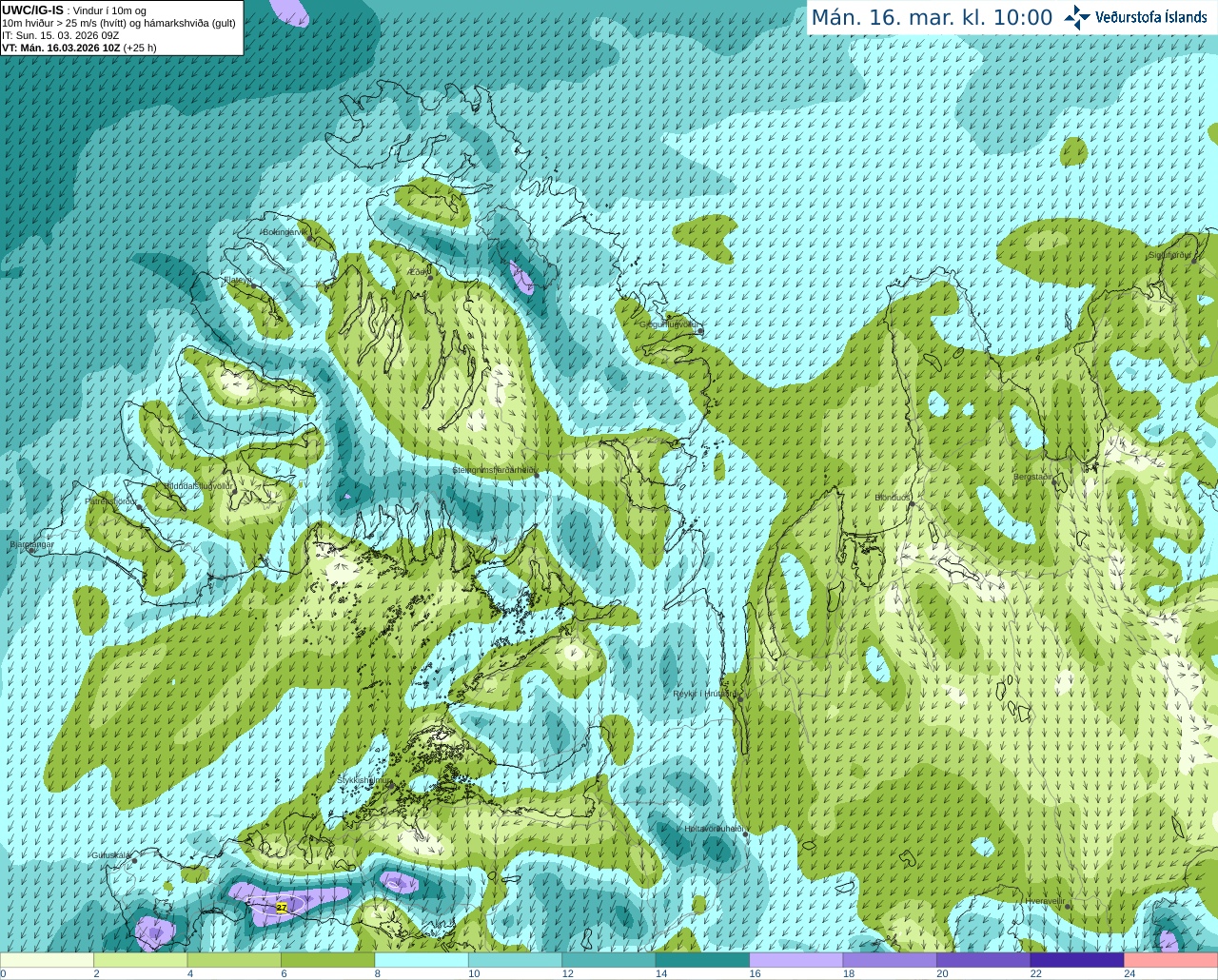
Task: Click the Bjargtangar station label
Action: [31, 545]
